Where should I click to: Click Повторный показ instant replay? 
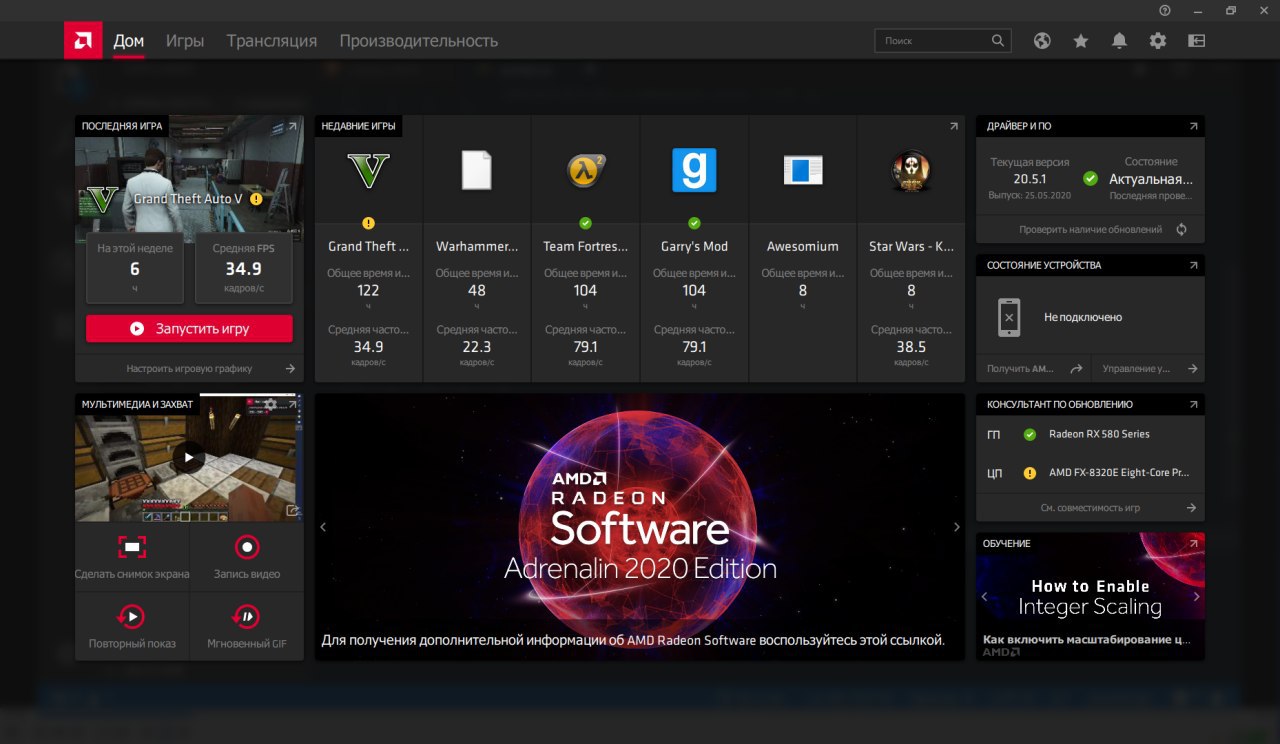pos(132,626)
